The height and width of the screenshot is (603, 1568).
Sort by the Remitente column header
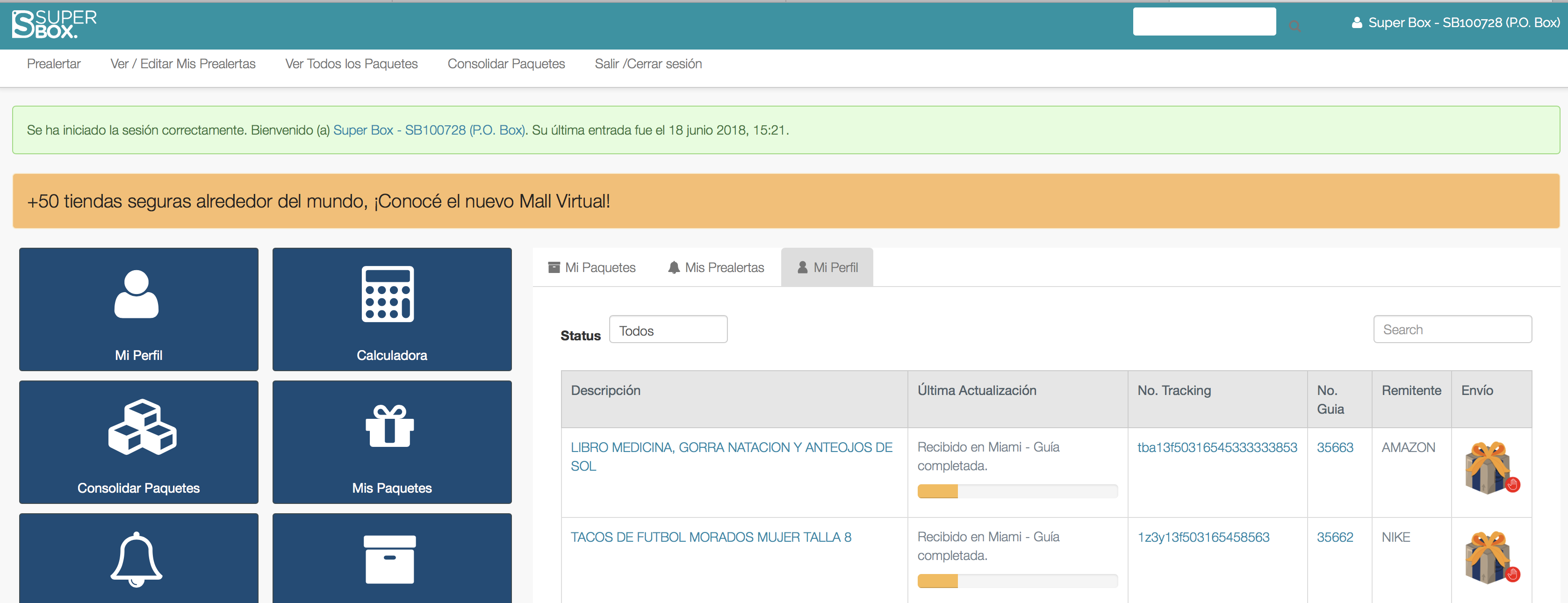1411,399
